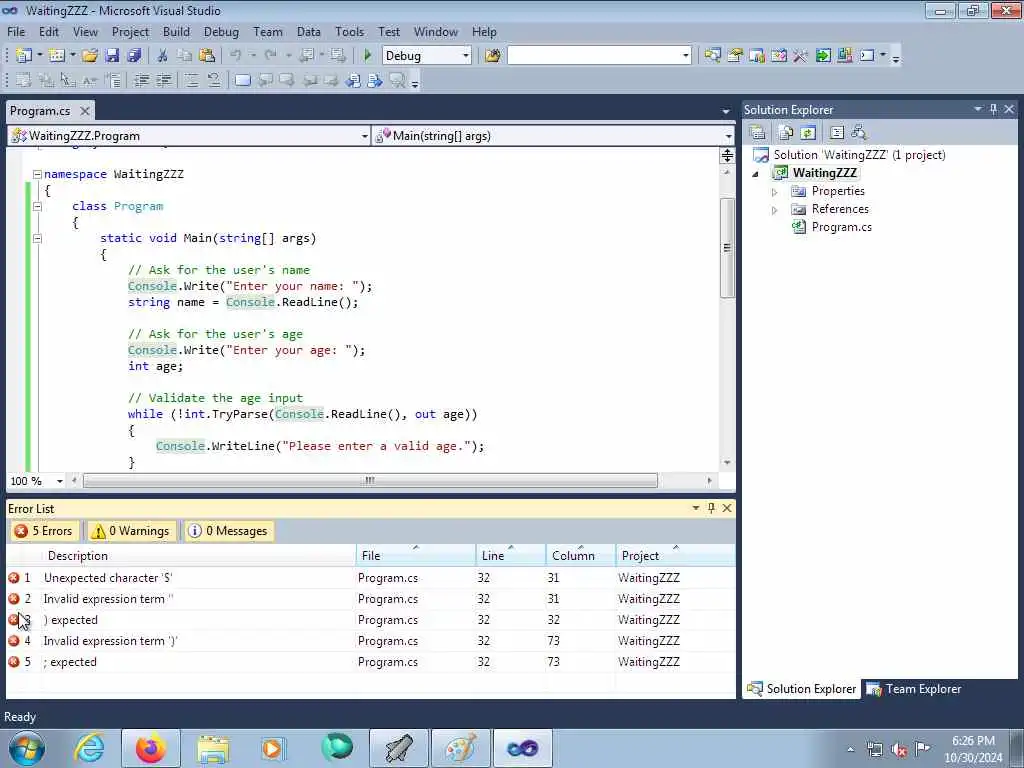Comment out the selected lines
The image size is (1024, 768).
point(191,80)
